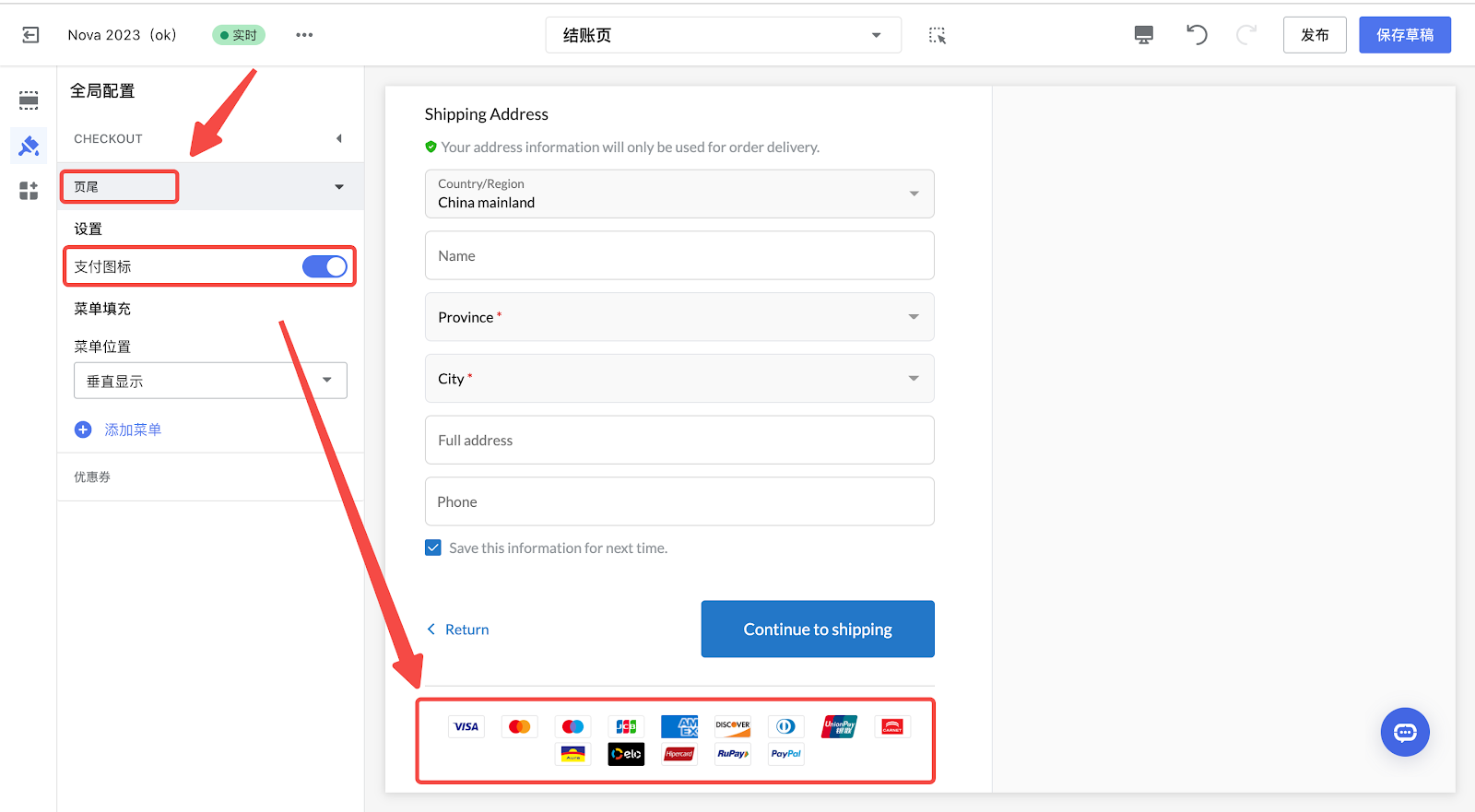Image resolution: width=1475 pixels, height=812 pixels.
Task: Click the 实时 live status badge
Action: [239, 35]
